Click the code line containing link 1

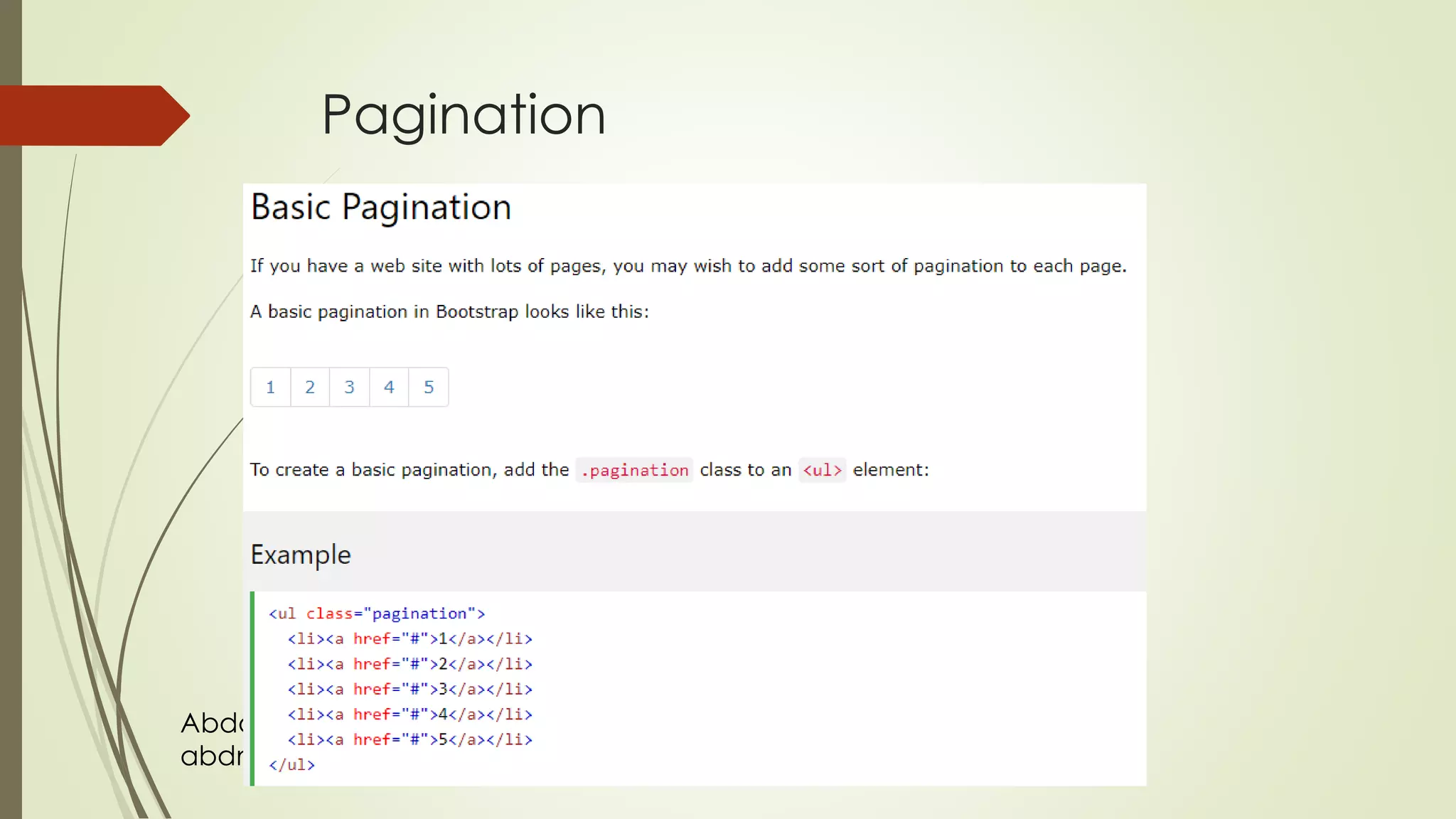pos(409,638)
